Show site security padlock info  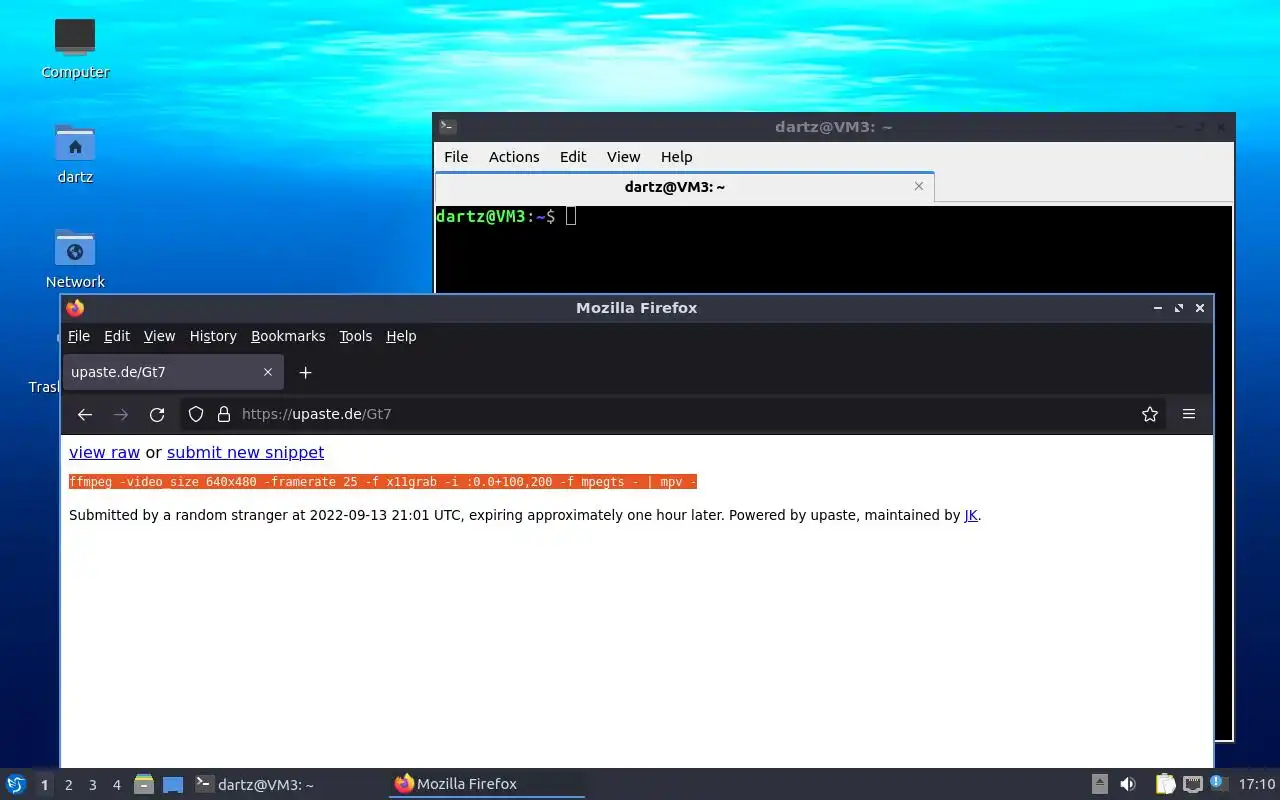tap(224, 414)
